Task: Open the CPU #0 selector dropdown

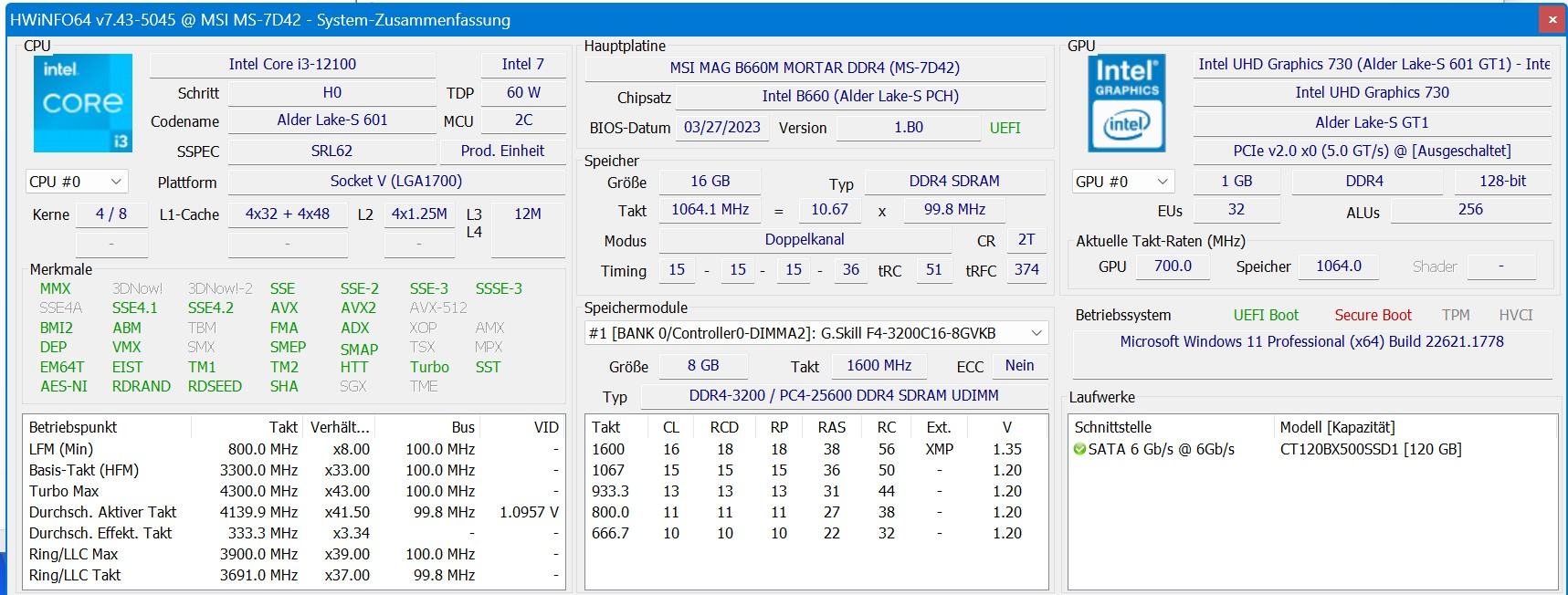Action: tap(76, 182)
